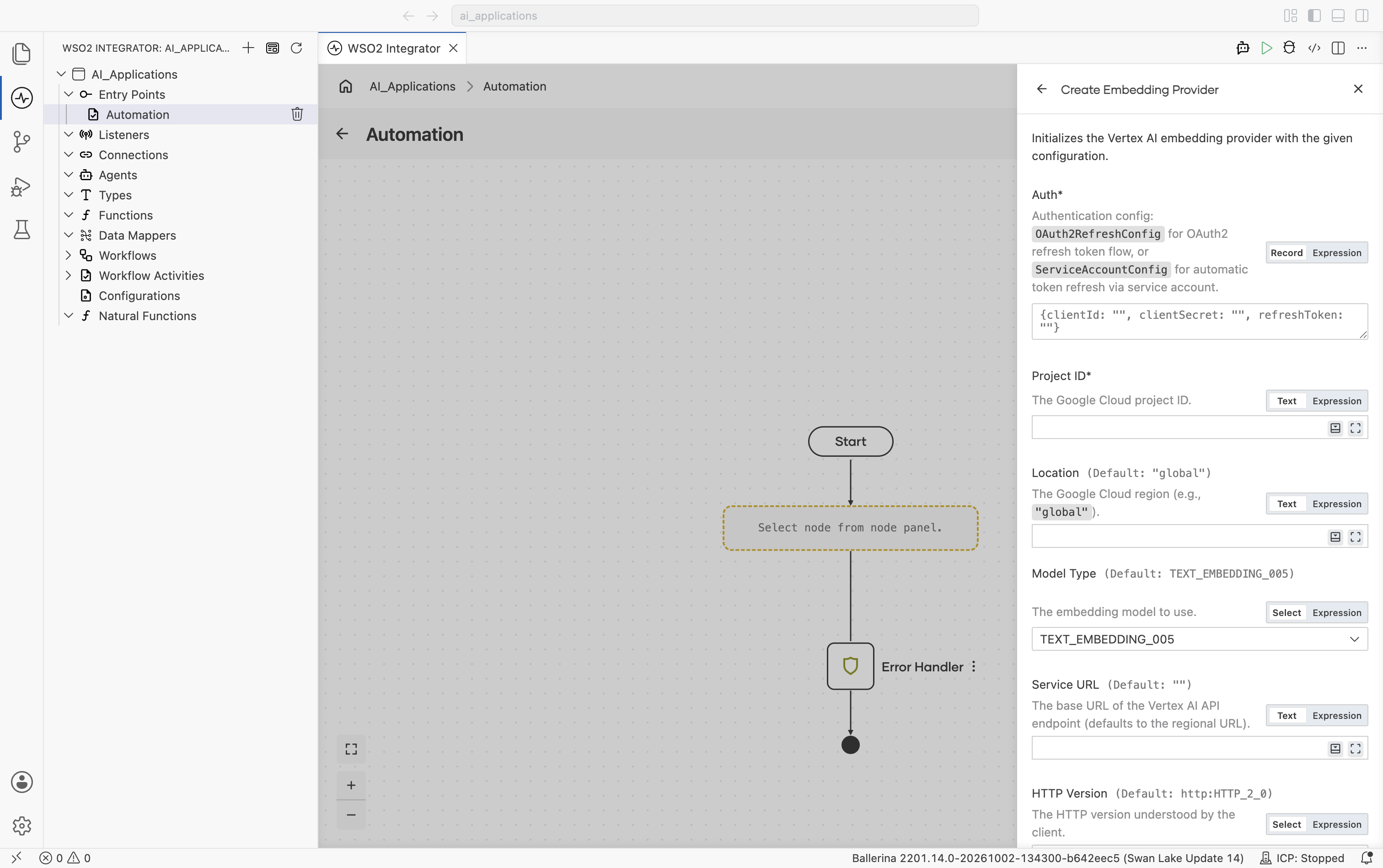Click the add plus icon in the sidebar header
This screenshot has width=1383, height=868.
pyautogui.click(x=248, y=48)
